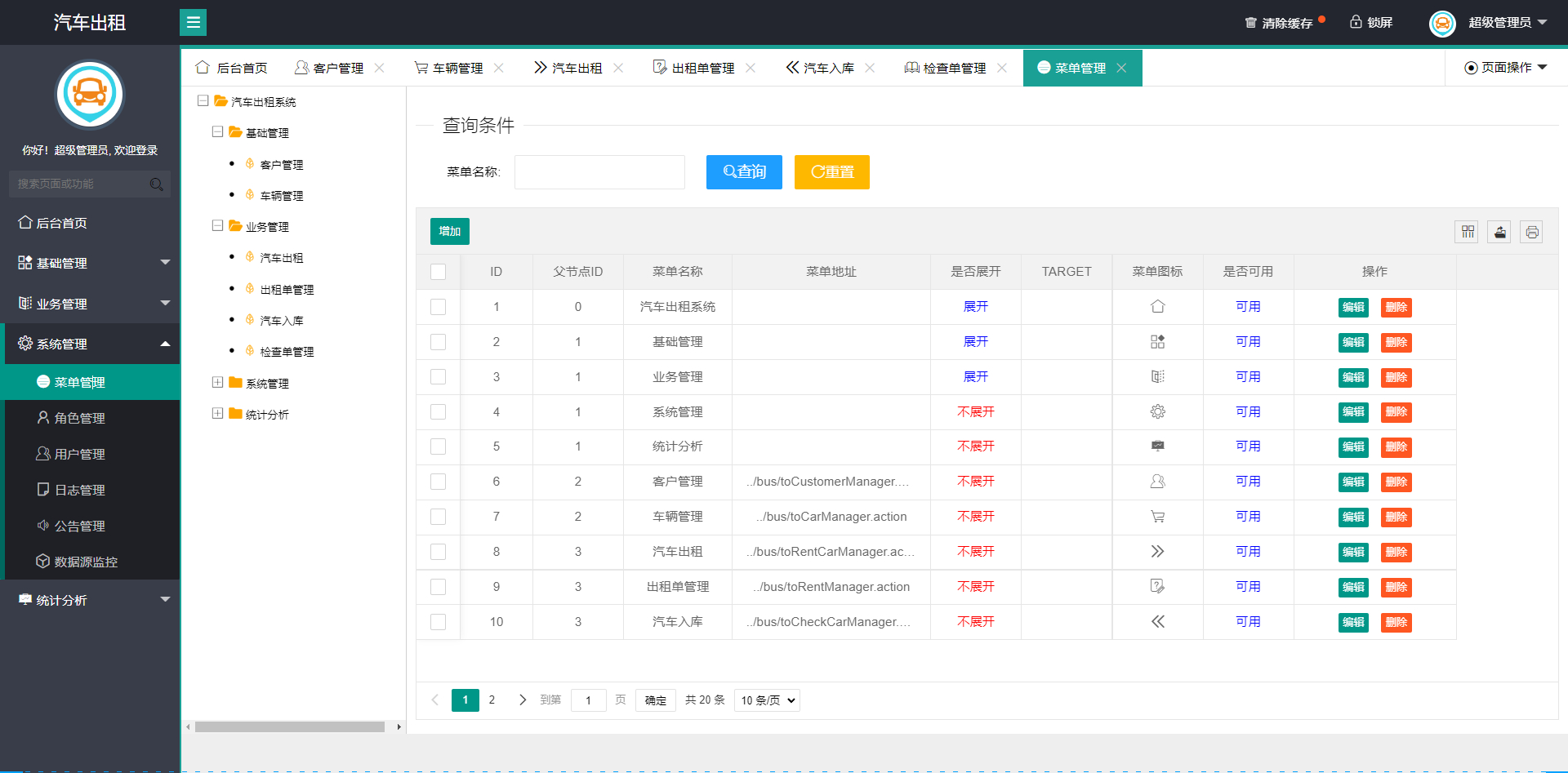Click the column display grid icon above the table
Screen dimensions: 1568x773
click(x=1466, y=232)
